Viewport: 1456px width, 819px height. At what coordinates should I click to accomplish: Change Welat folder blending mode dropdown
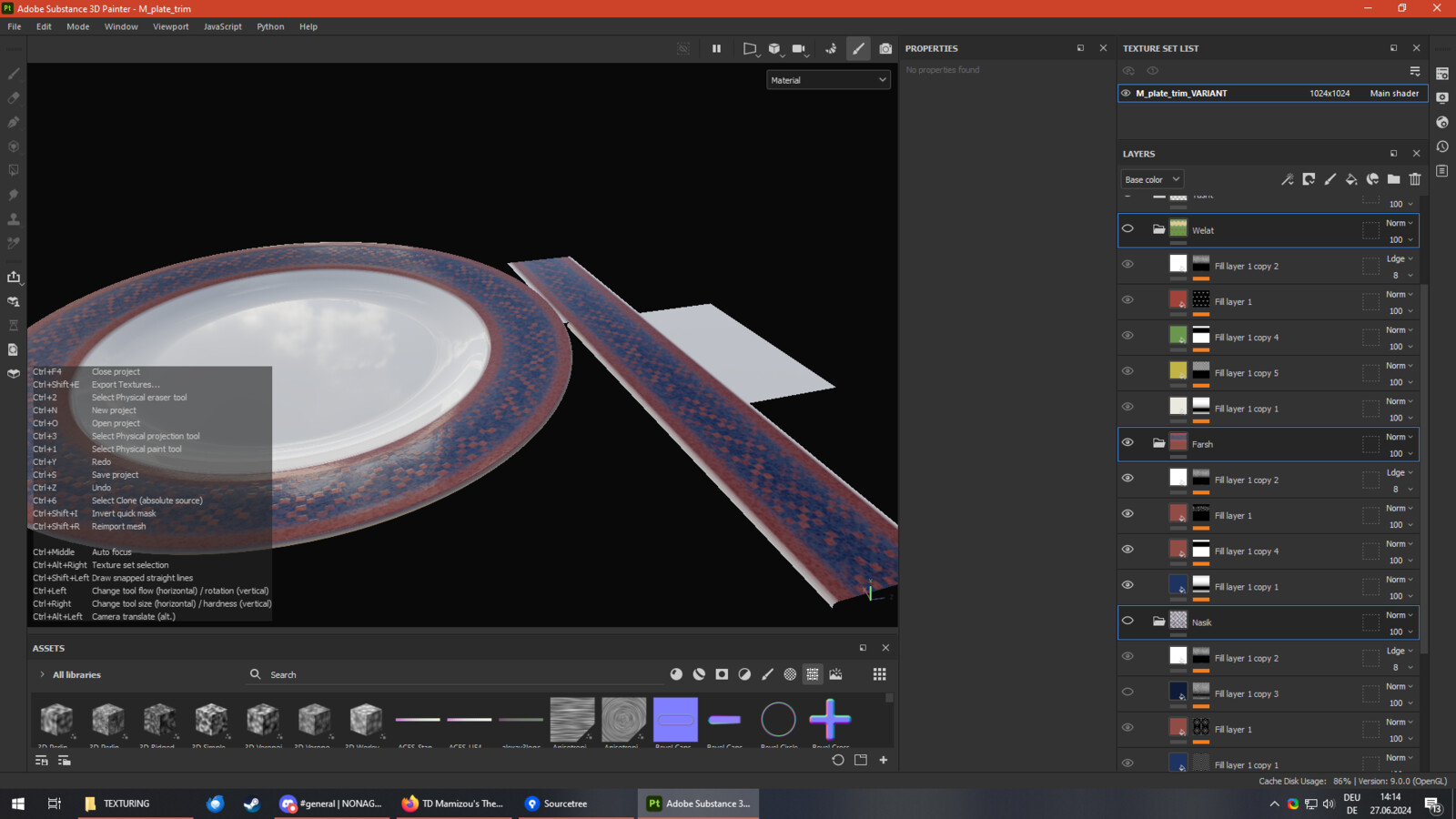coord(1400,223)
